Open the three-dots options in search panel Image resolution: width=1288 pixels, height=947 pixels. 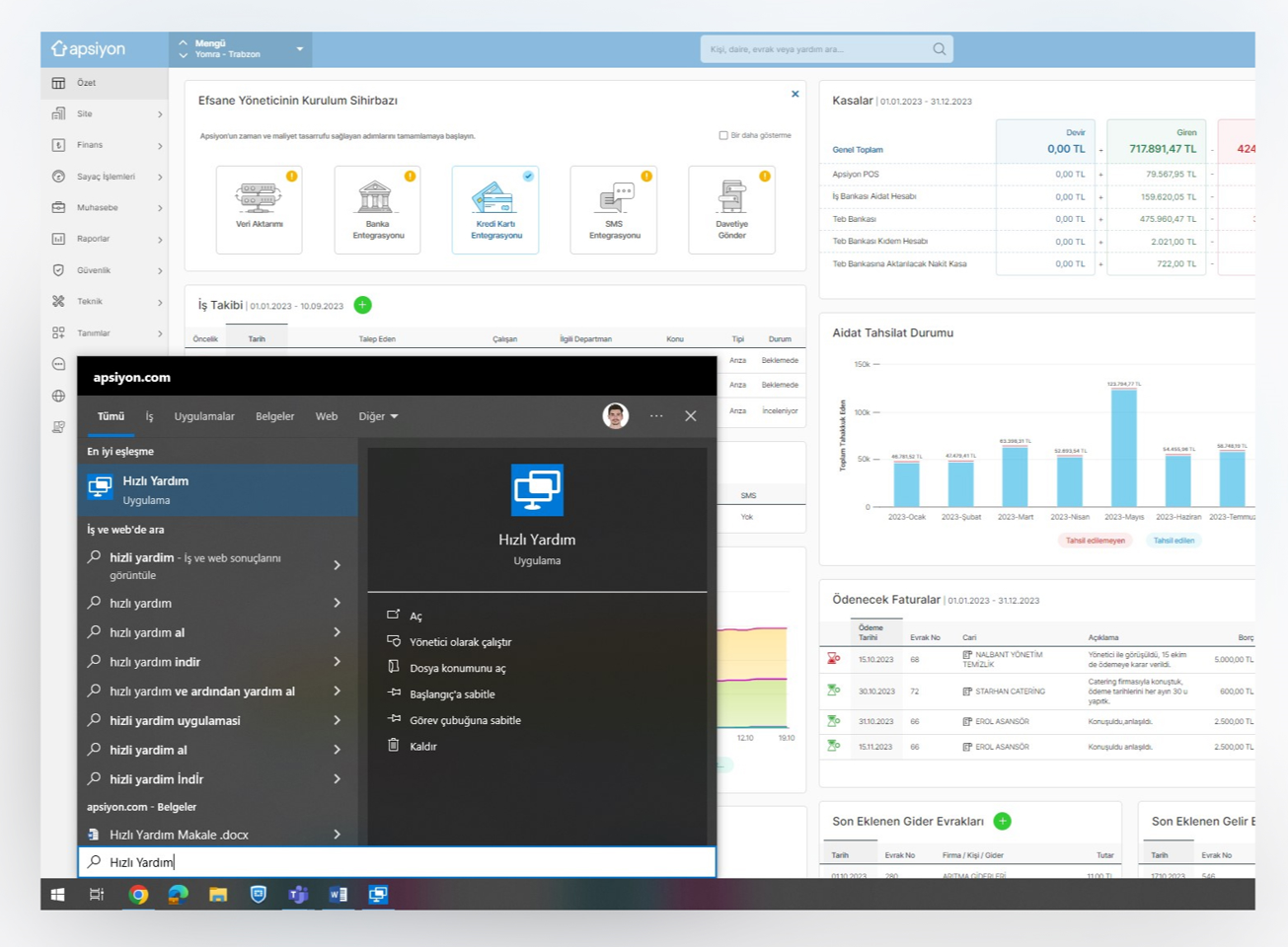656,416
